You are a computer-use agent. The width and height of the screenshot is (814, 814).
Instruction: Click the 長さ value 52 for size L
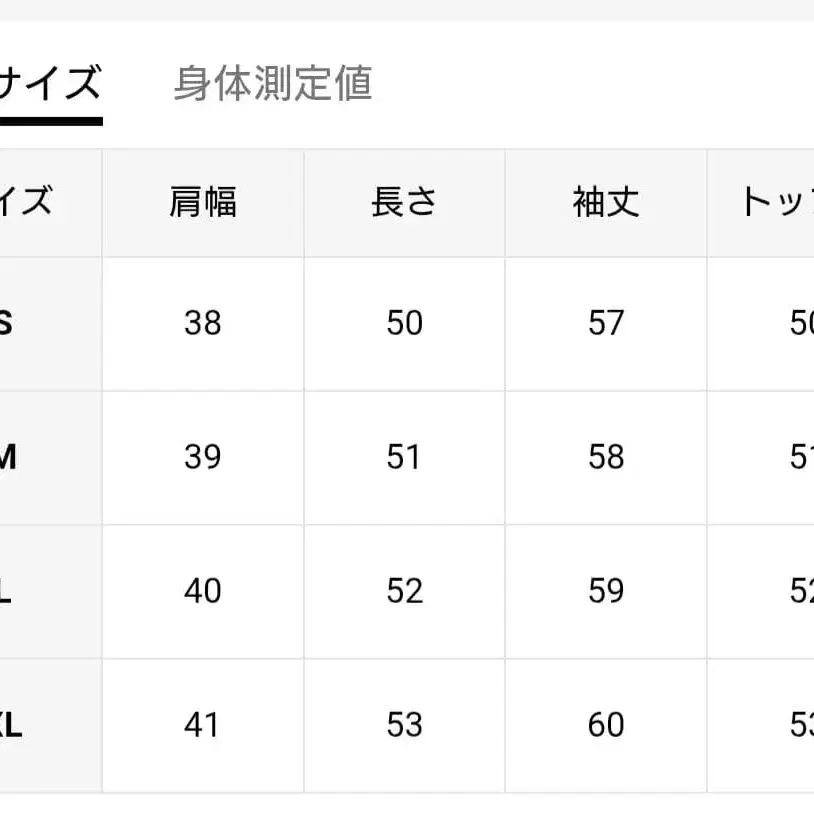coord(404,591)
